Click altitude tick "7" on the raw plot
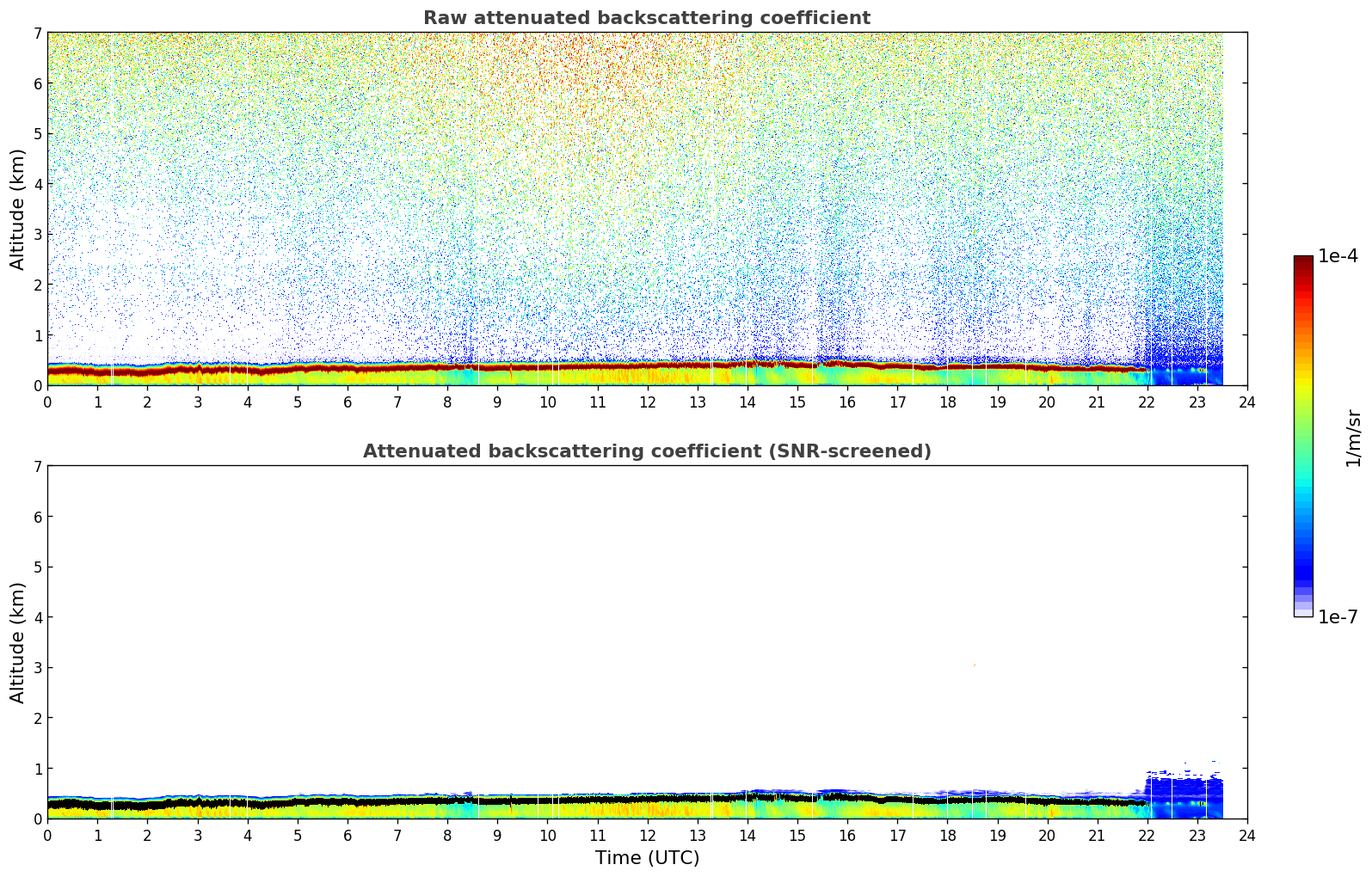The height and width of the screenshot is (877, 1372). point(37,33)
